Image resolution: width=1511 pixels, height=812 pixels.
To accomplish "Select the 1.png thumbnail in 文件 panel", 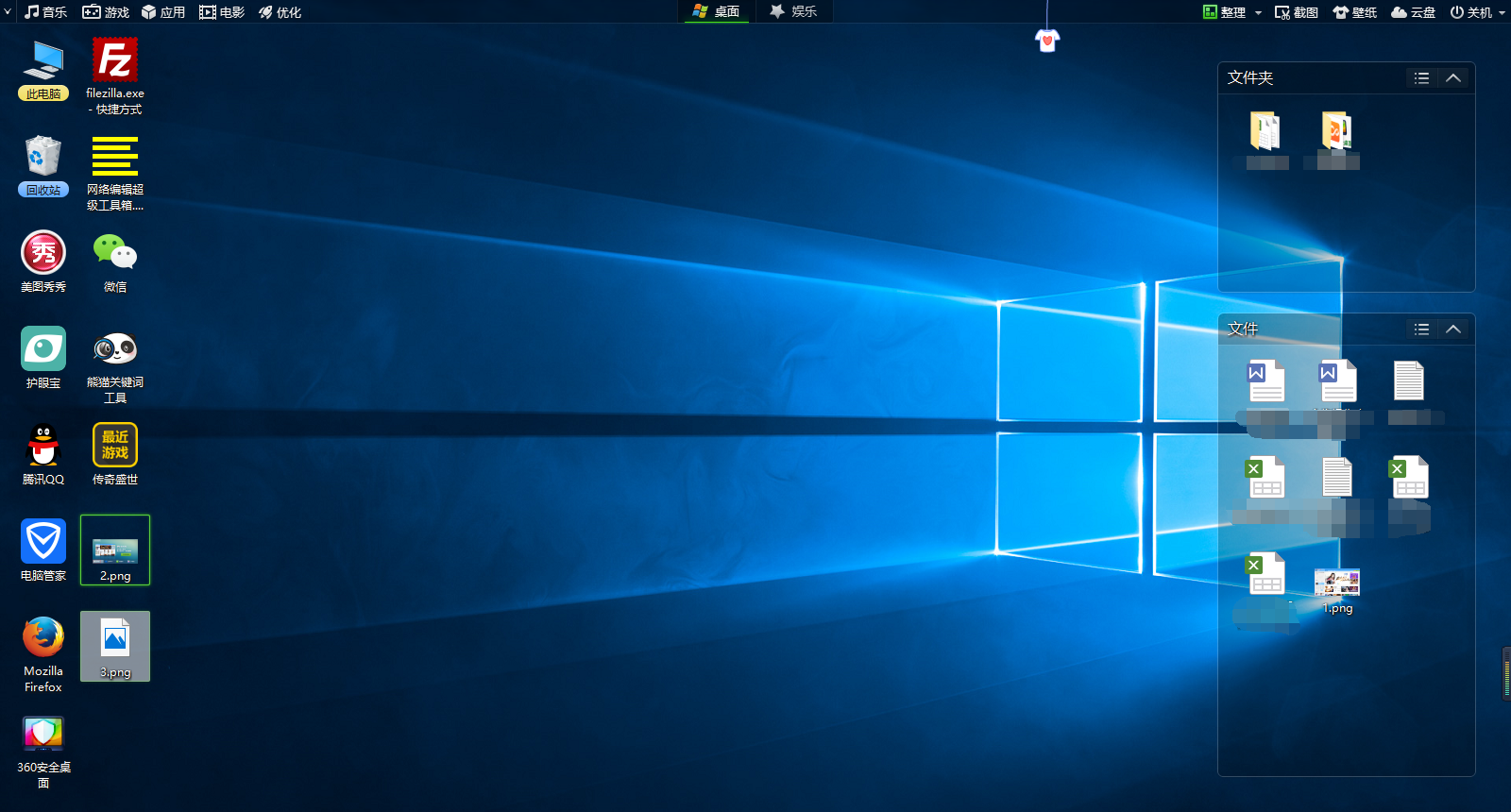I will pos(1337,584).
